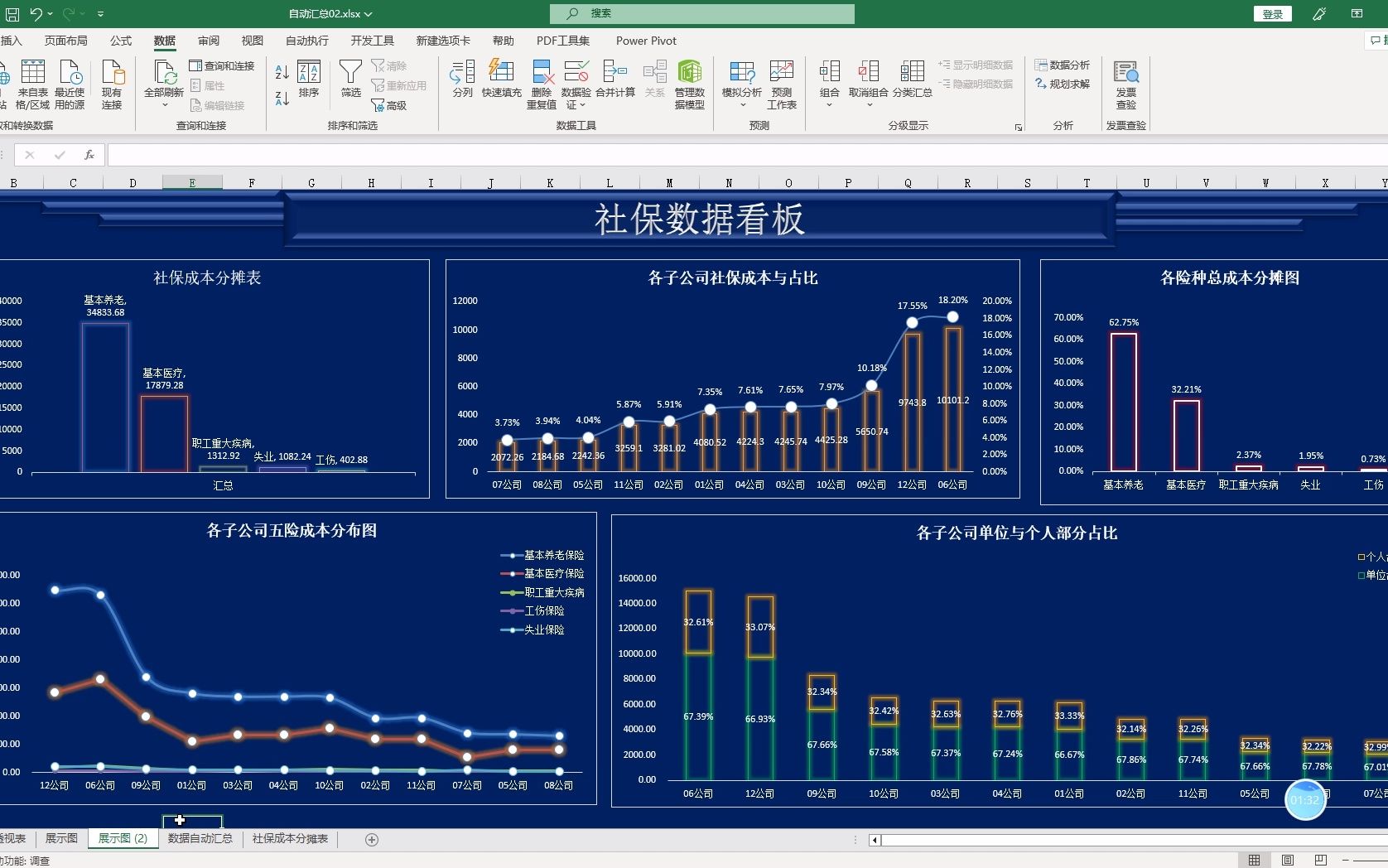Viewport: 1388px width, 868px height.
Task: Open the 公式 ribbon tab
Action: coord(121,41)
